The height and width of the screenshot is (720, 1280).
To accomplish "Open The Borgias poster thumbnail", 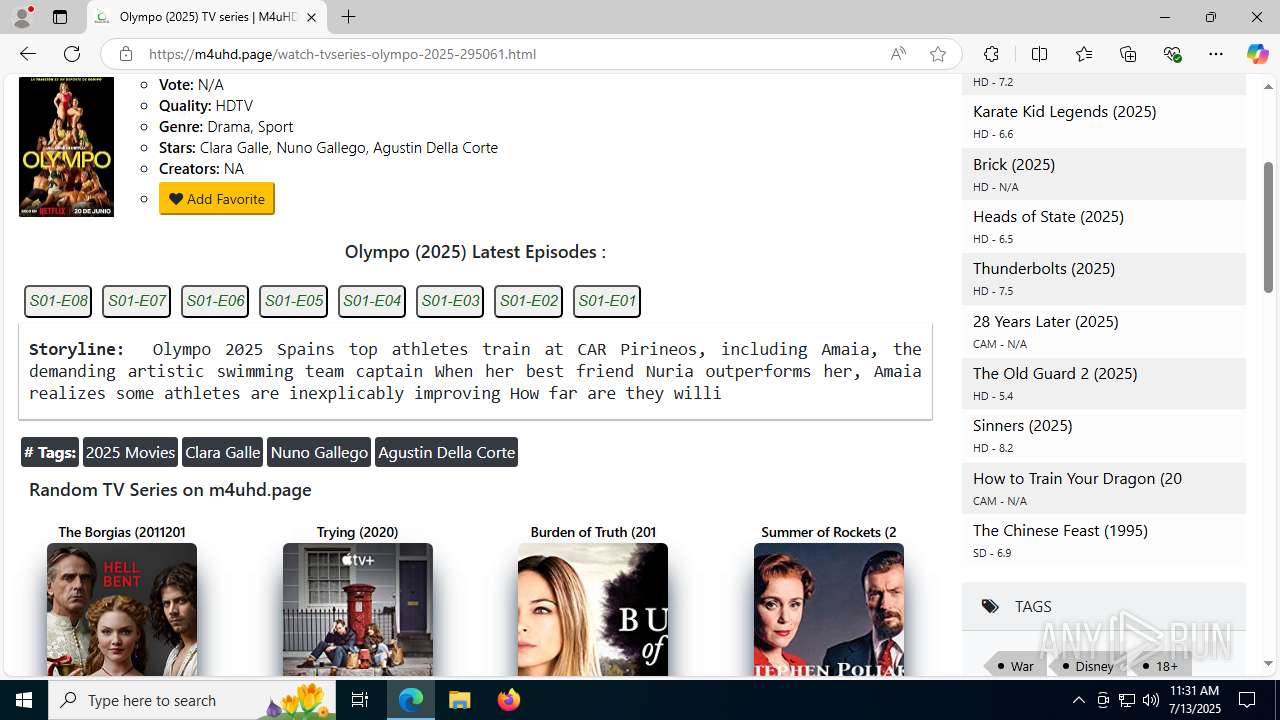I will 122,610.
